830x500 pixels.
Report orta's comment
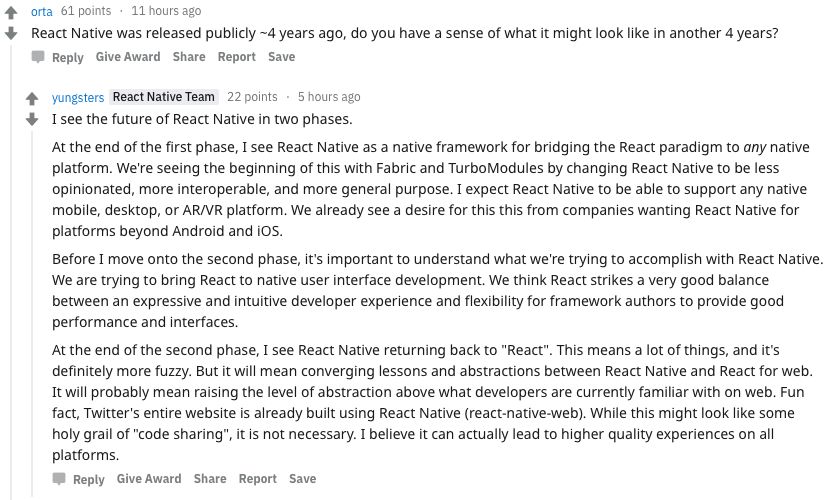(x=237, y=57)
